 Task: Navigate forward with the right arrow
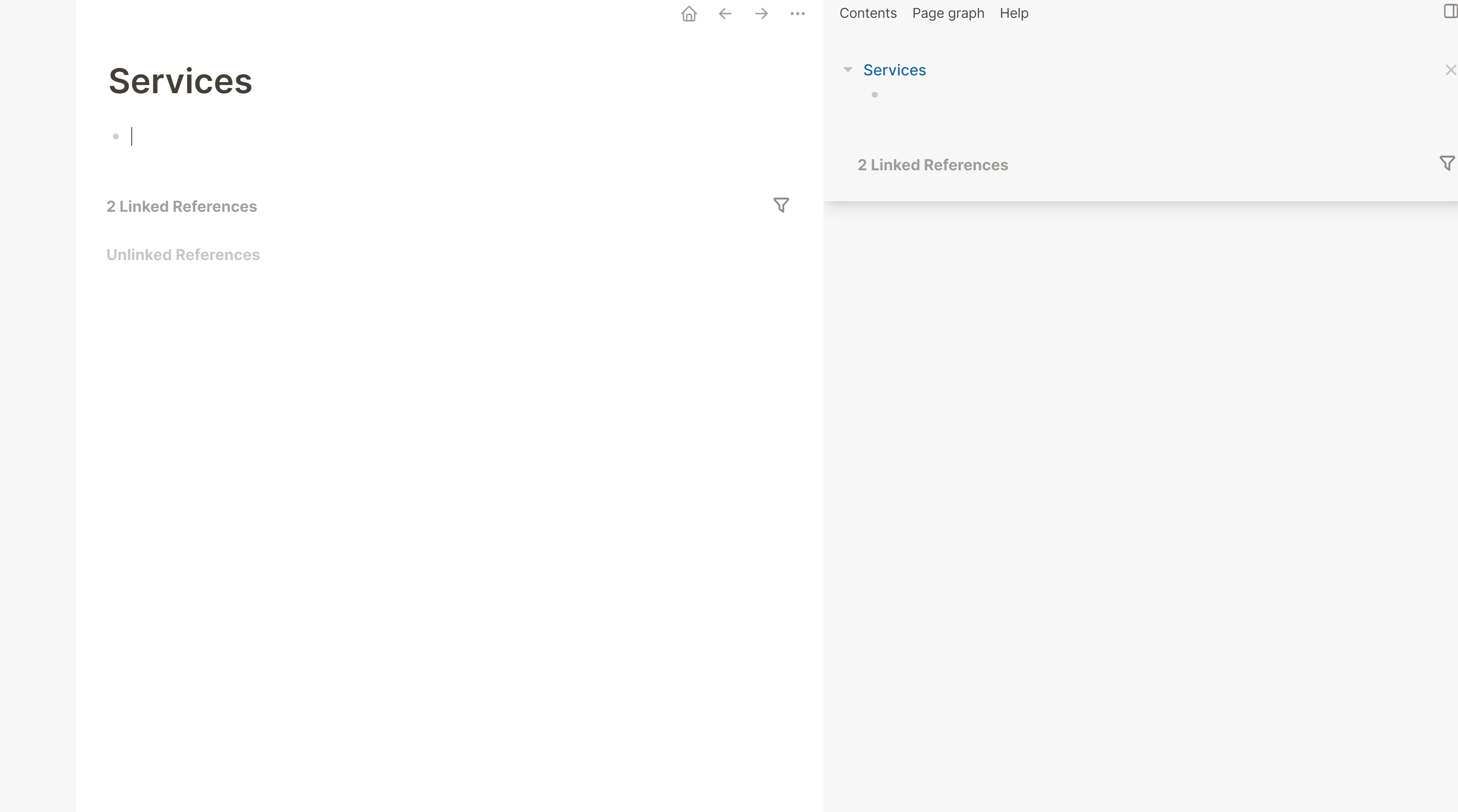click(x=761, y=14)
